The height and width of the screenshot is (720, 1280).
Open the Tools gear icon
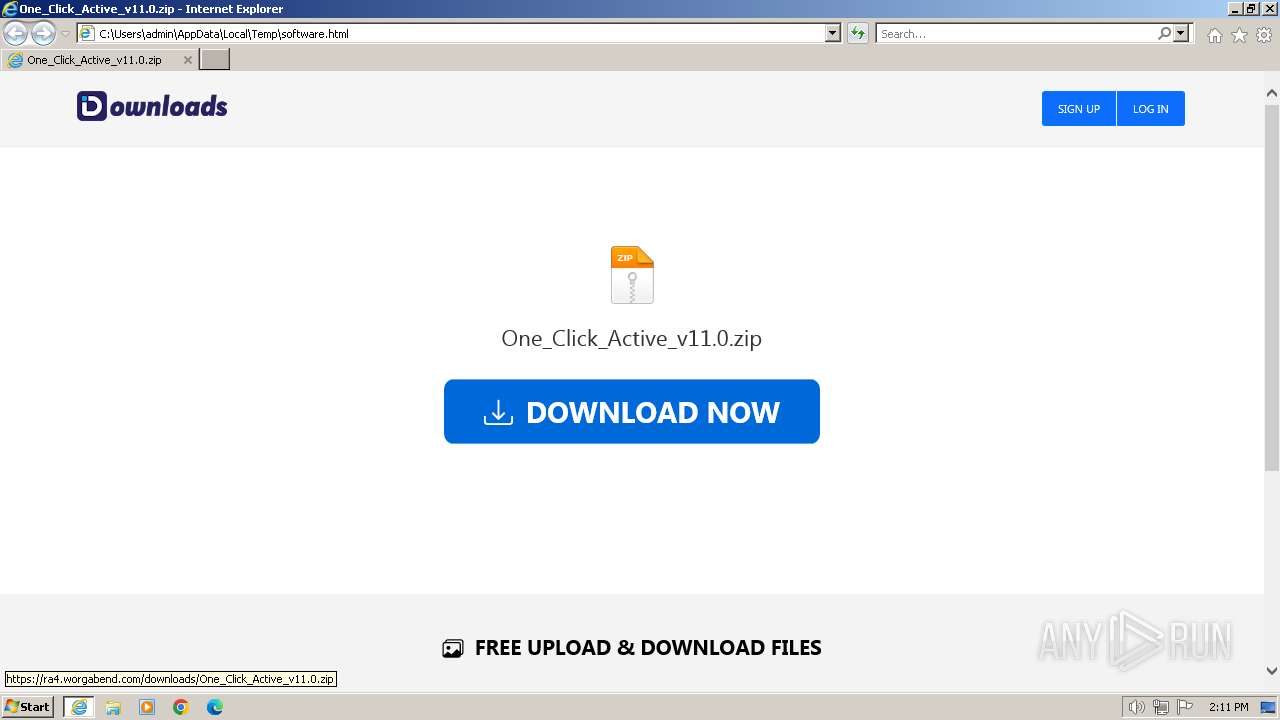(1264, 35)
